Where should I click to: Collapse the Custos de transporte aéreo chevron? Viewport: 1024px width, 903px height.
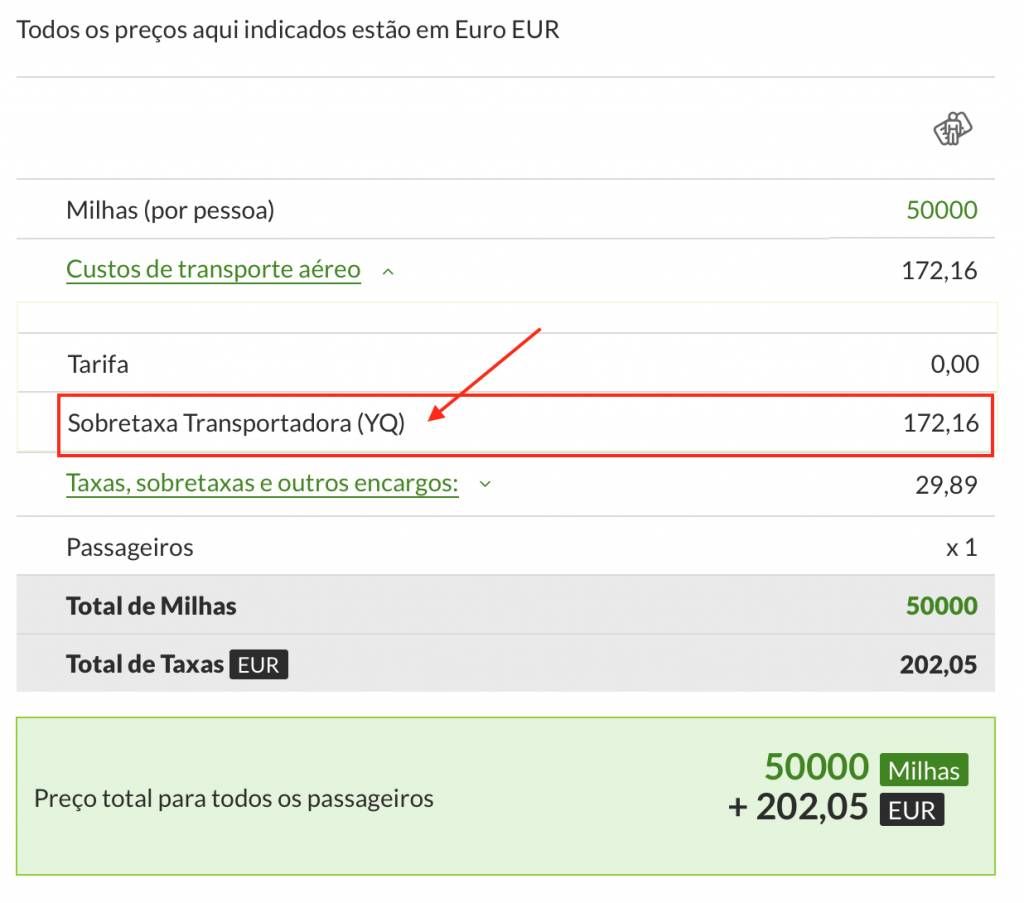coord(388,271)
